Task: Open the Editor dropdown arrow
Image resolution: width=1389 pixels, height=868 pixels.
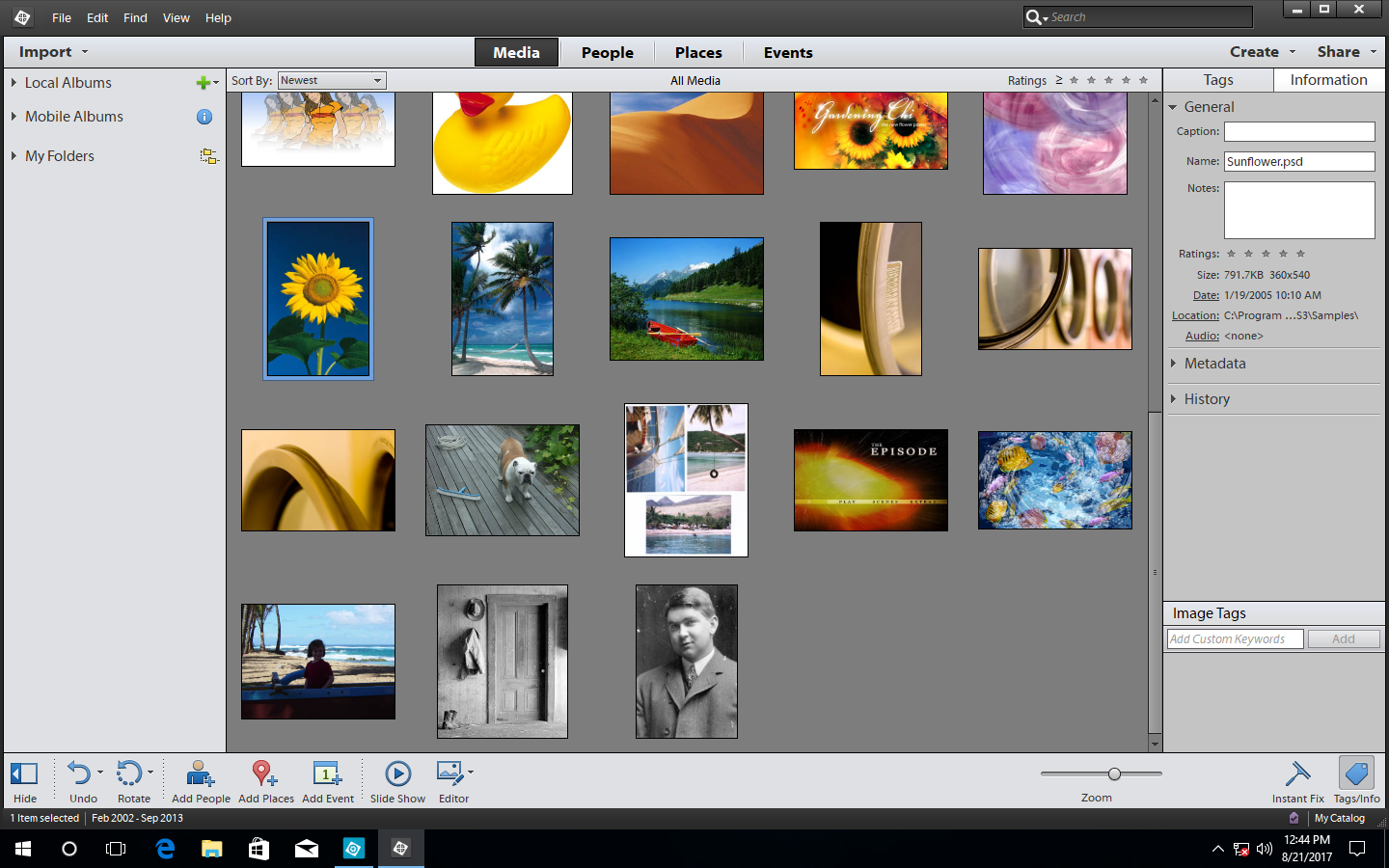Action: (x=471, y=772)
